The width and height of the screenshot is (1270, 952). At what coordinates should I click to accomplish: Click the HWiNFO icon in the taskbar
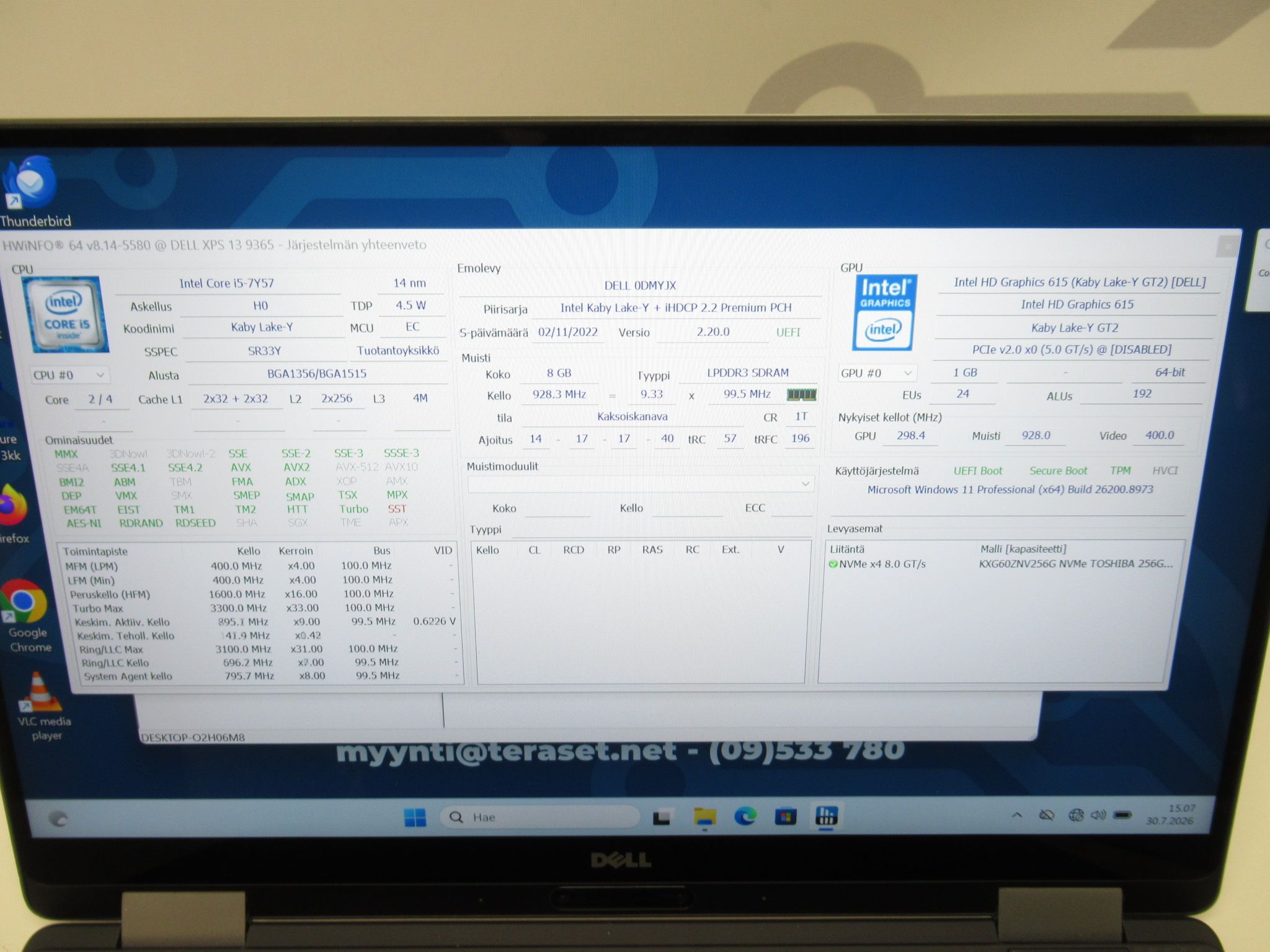pos(826,815)
